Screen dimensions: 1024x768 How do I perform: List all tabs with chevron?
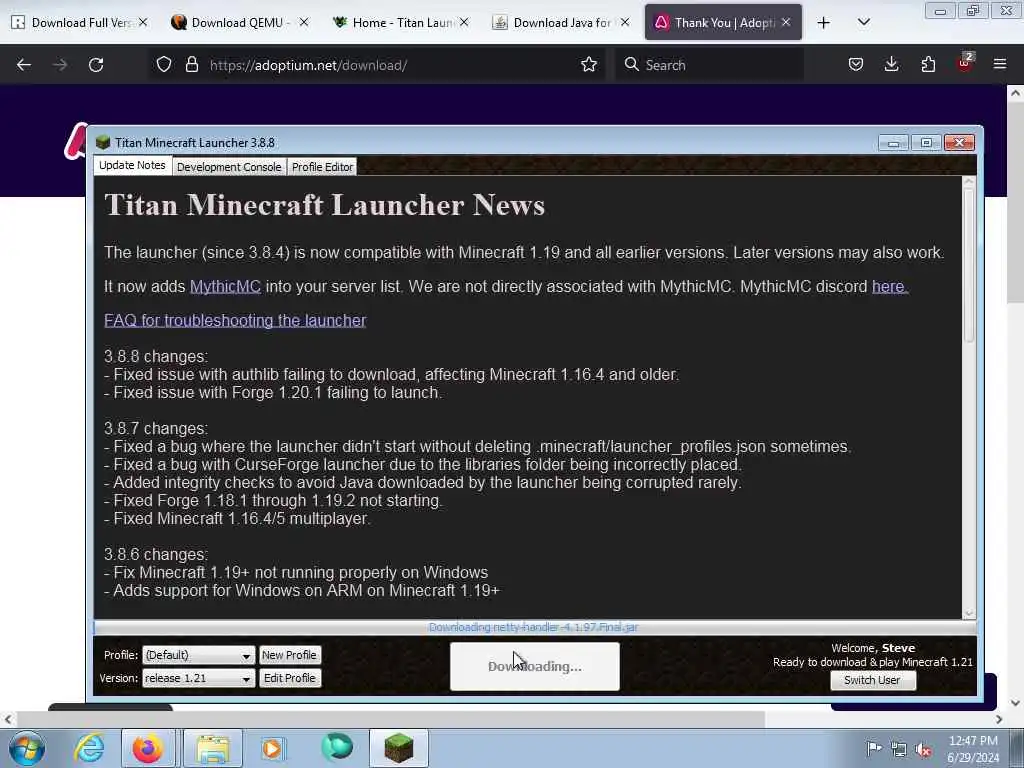tap(863, 23)
